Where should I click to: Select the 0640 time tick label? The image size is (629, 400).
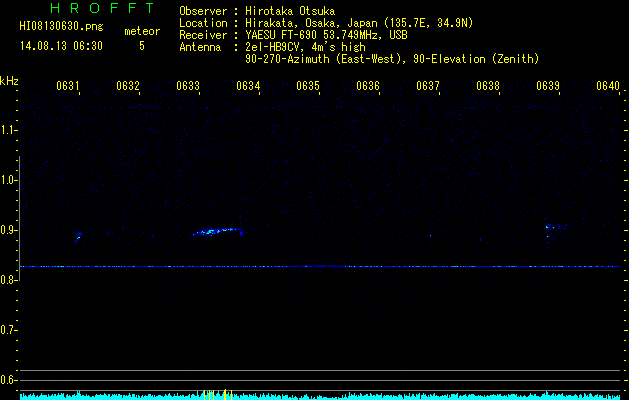coord(608,86)
